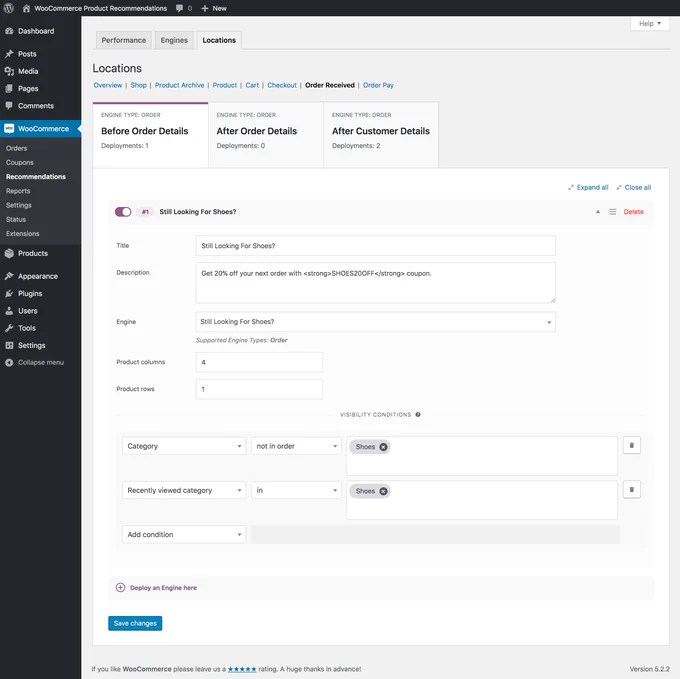
Task: Click the WooCommerce logo icon
Action: coord(9,128)
